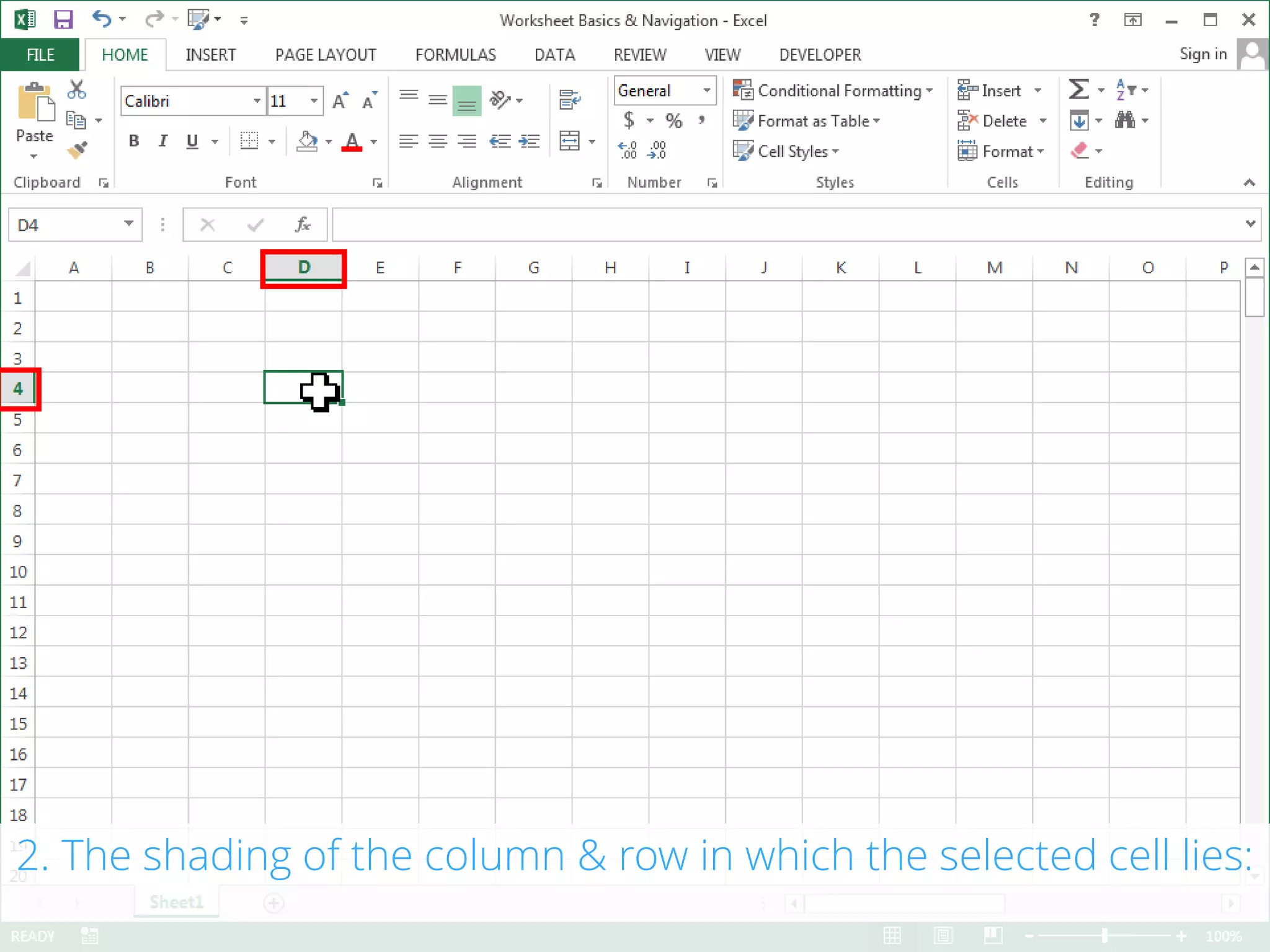Click the Cut scissors icon

[x=77, y=90]
